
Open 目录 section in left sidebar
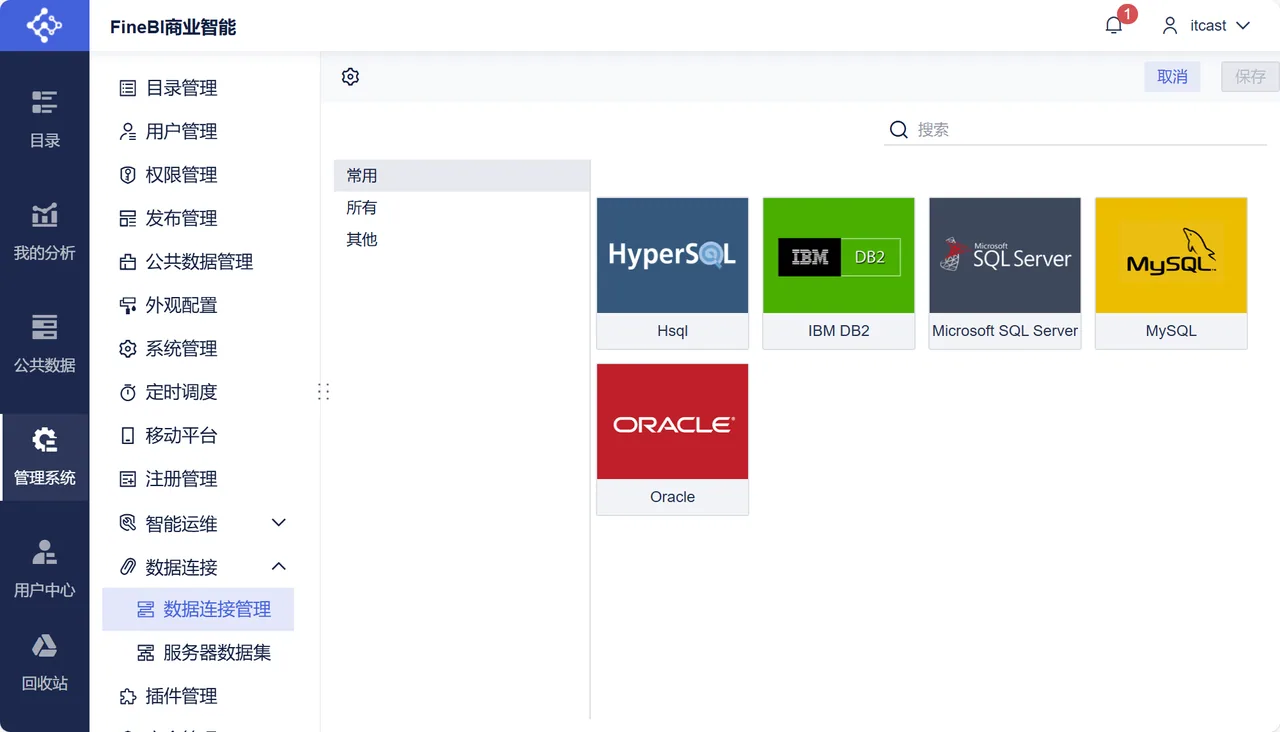pos(44,120)
